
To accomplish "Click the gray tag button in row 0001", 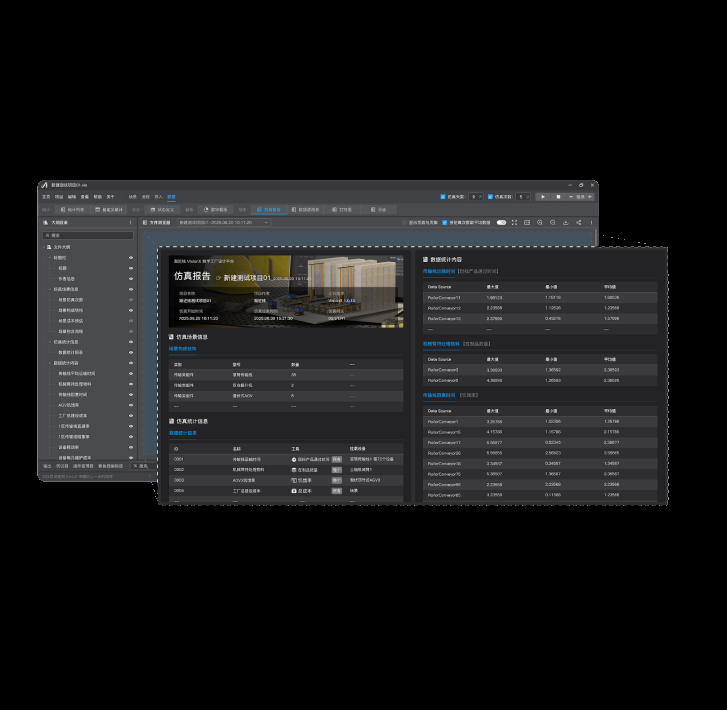I will coord(337,460).
